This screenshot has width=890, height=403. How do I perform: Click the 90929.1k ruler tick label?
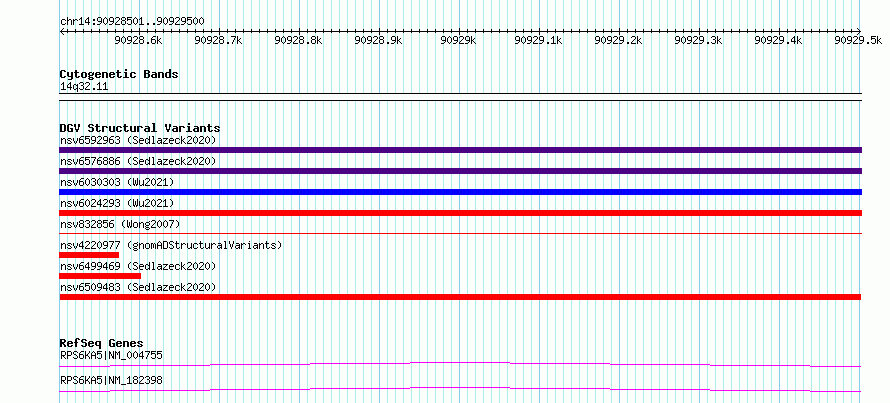click(x=539, y=40)
